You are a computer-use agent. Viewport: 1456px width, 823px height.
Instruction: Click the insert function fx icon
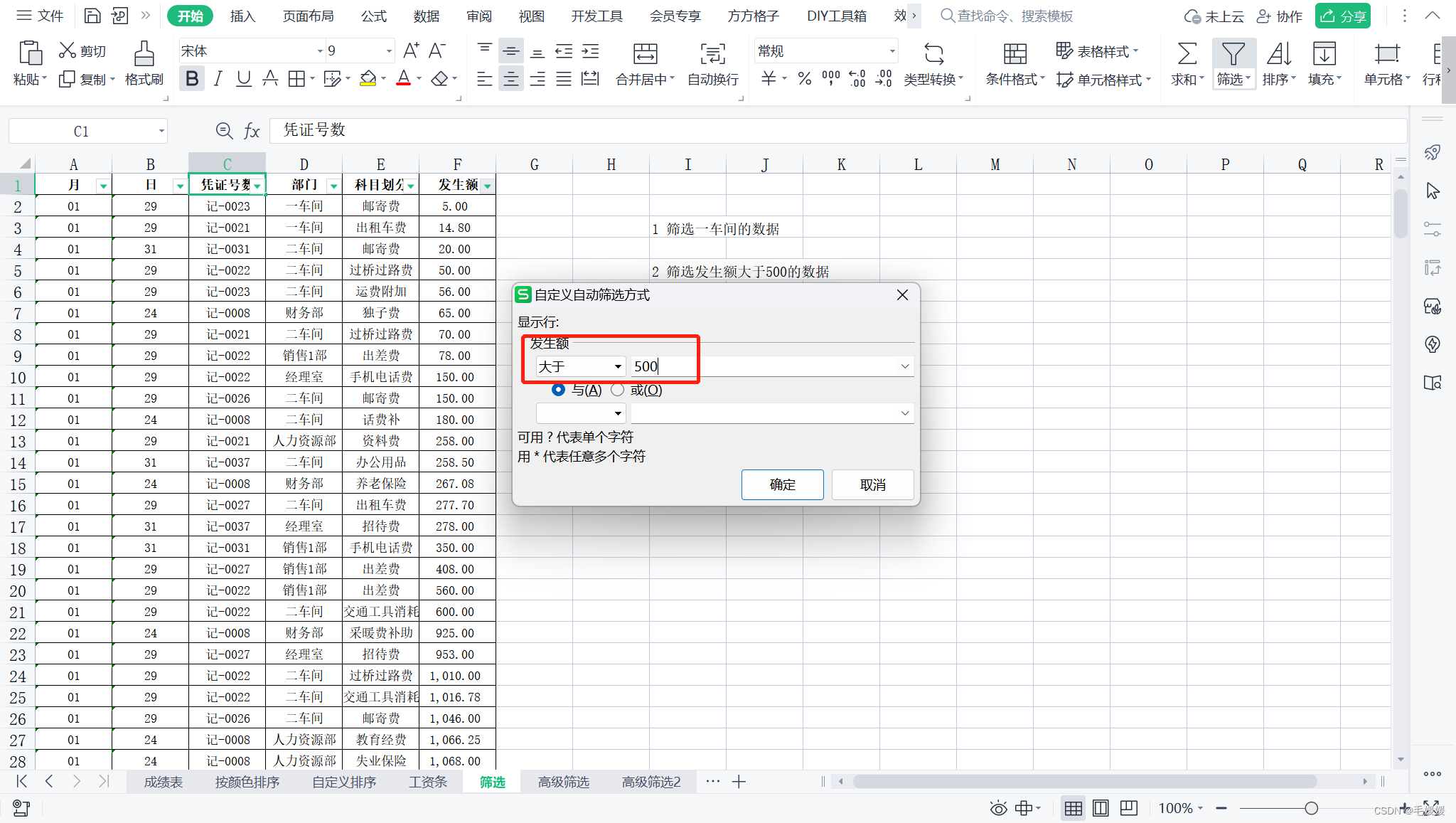252,131
